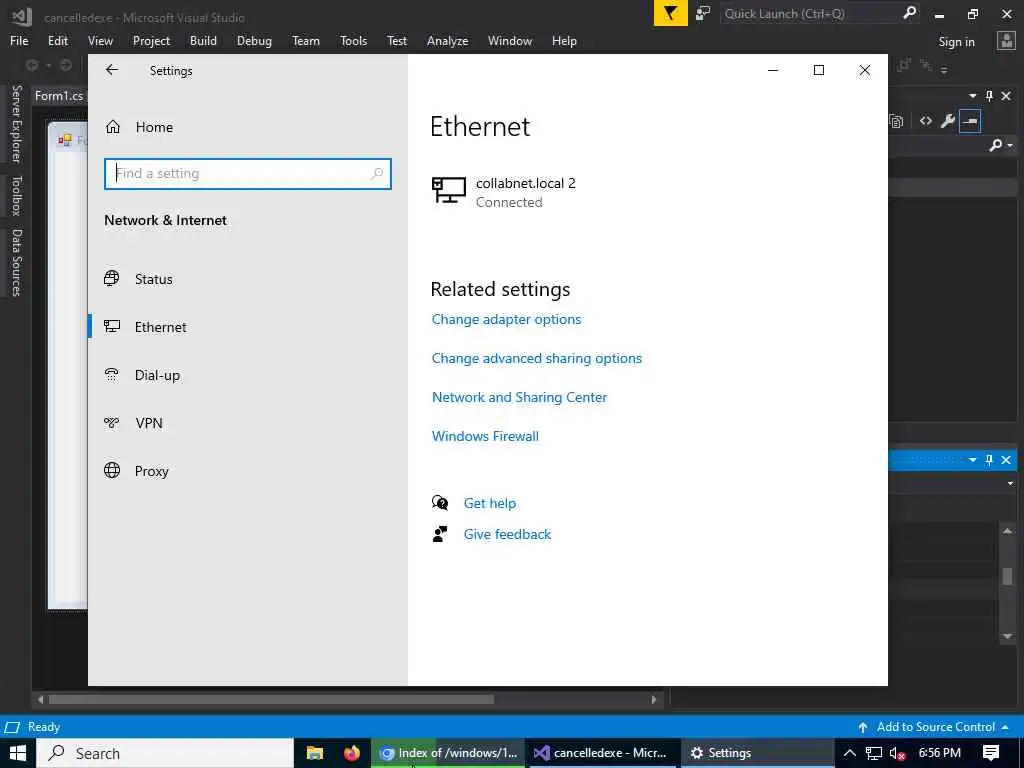The width and height of the screenshot is (1024, 768).
Task: Switch to the Form1.cs document tab
Action: [x=59, y=96]
